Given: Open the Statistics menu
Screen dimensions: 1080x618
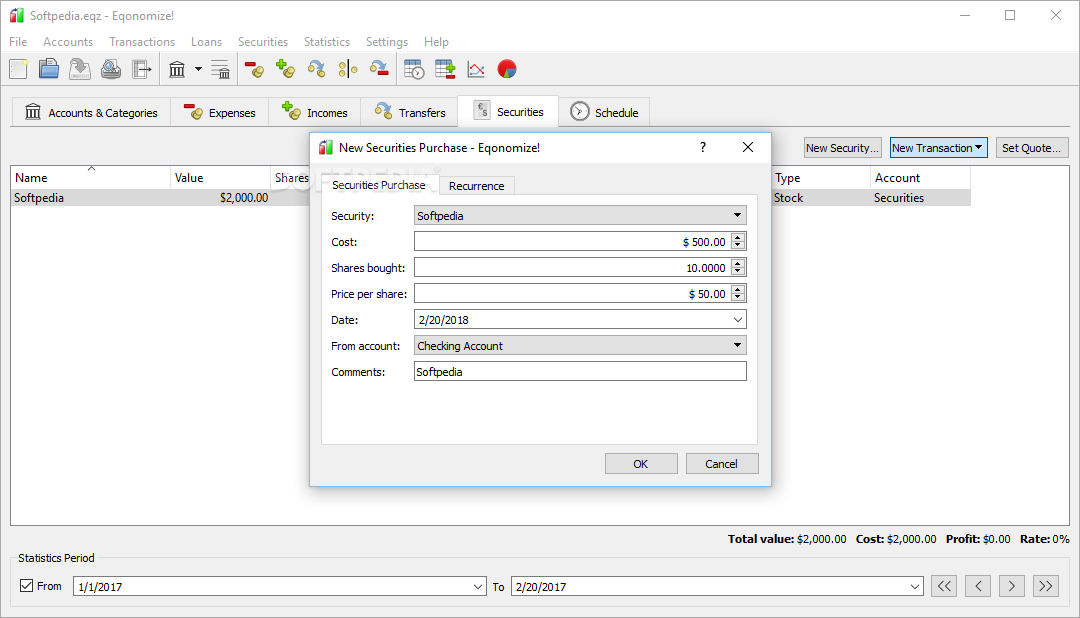Looking at the screenshot, I should (327, 42).
